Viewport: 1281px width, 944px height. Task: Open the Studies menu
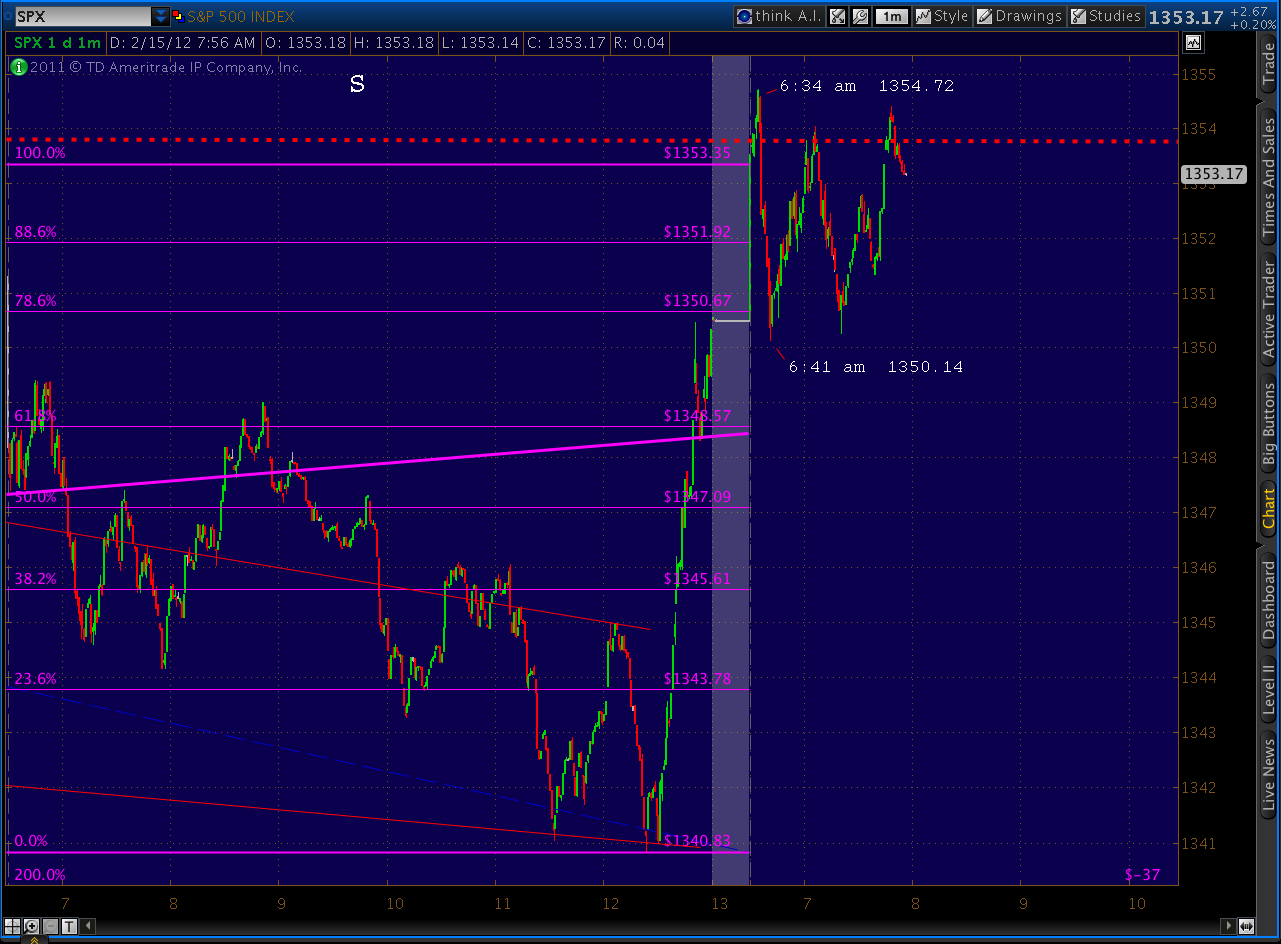click(x=1105, y=16)
